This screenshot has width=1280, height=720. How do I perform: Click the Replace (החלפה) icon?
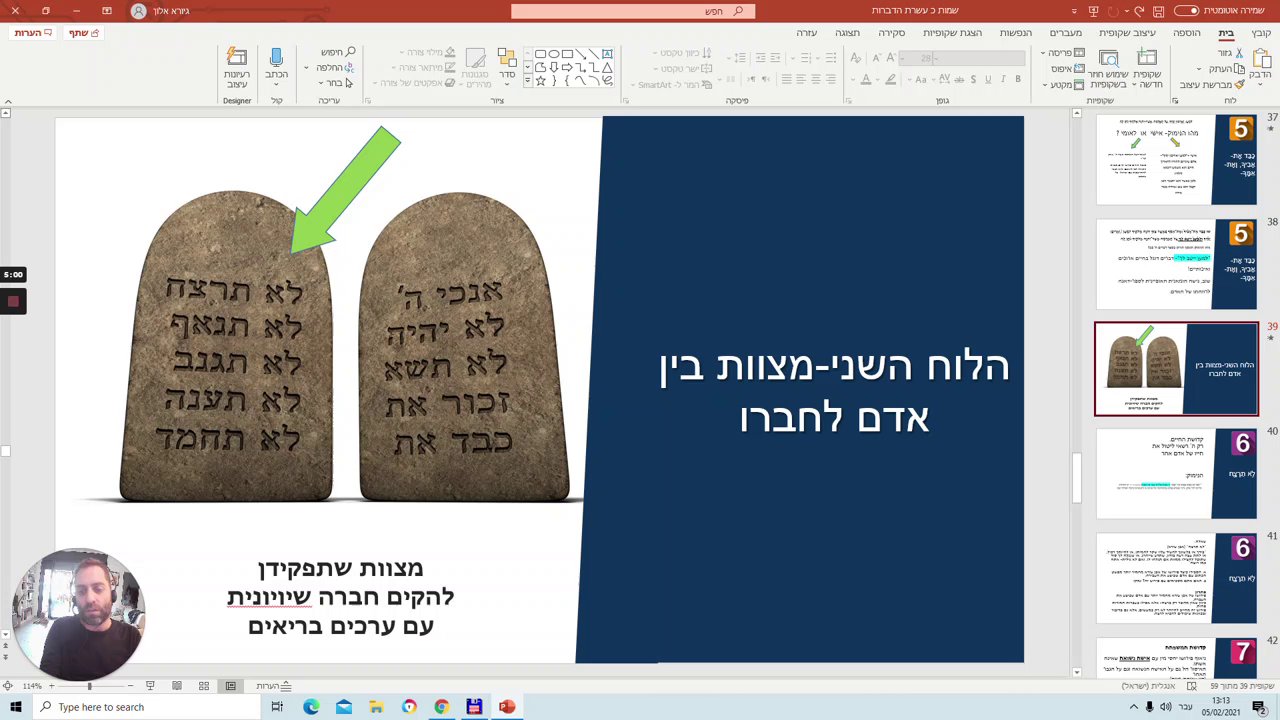349,67
